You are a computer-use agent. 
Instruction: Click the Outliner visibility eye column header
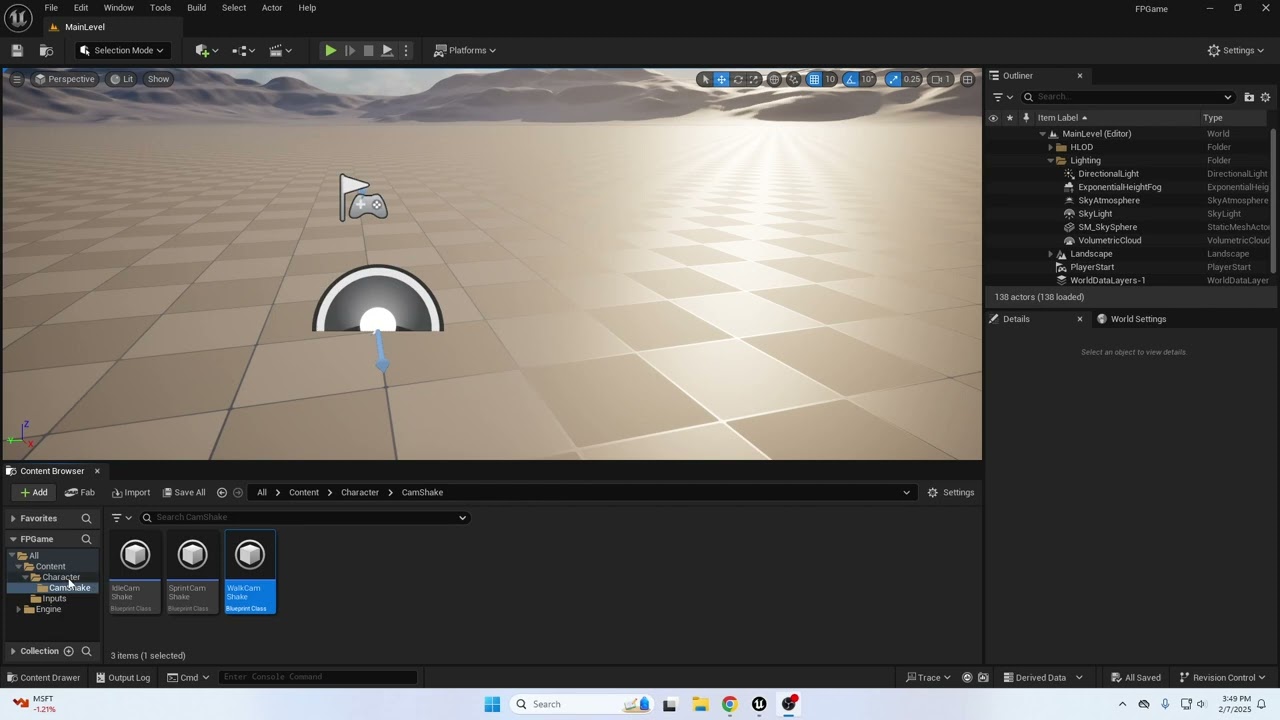[993, 118]
